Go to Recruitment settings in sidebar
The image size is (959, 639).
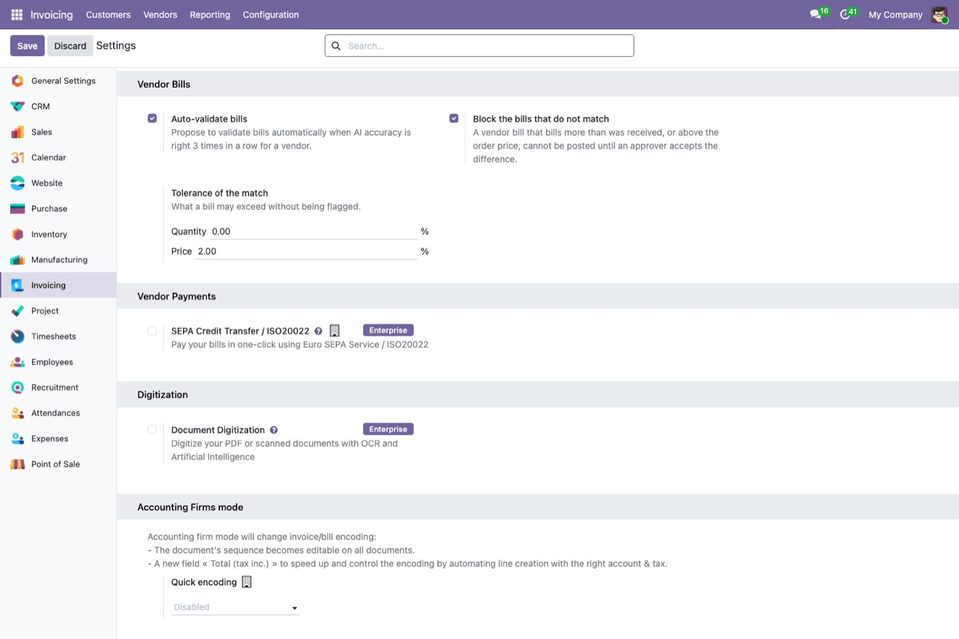pyautogui.click(x=58, y=388)
